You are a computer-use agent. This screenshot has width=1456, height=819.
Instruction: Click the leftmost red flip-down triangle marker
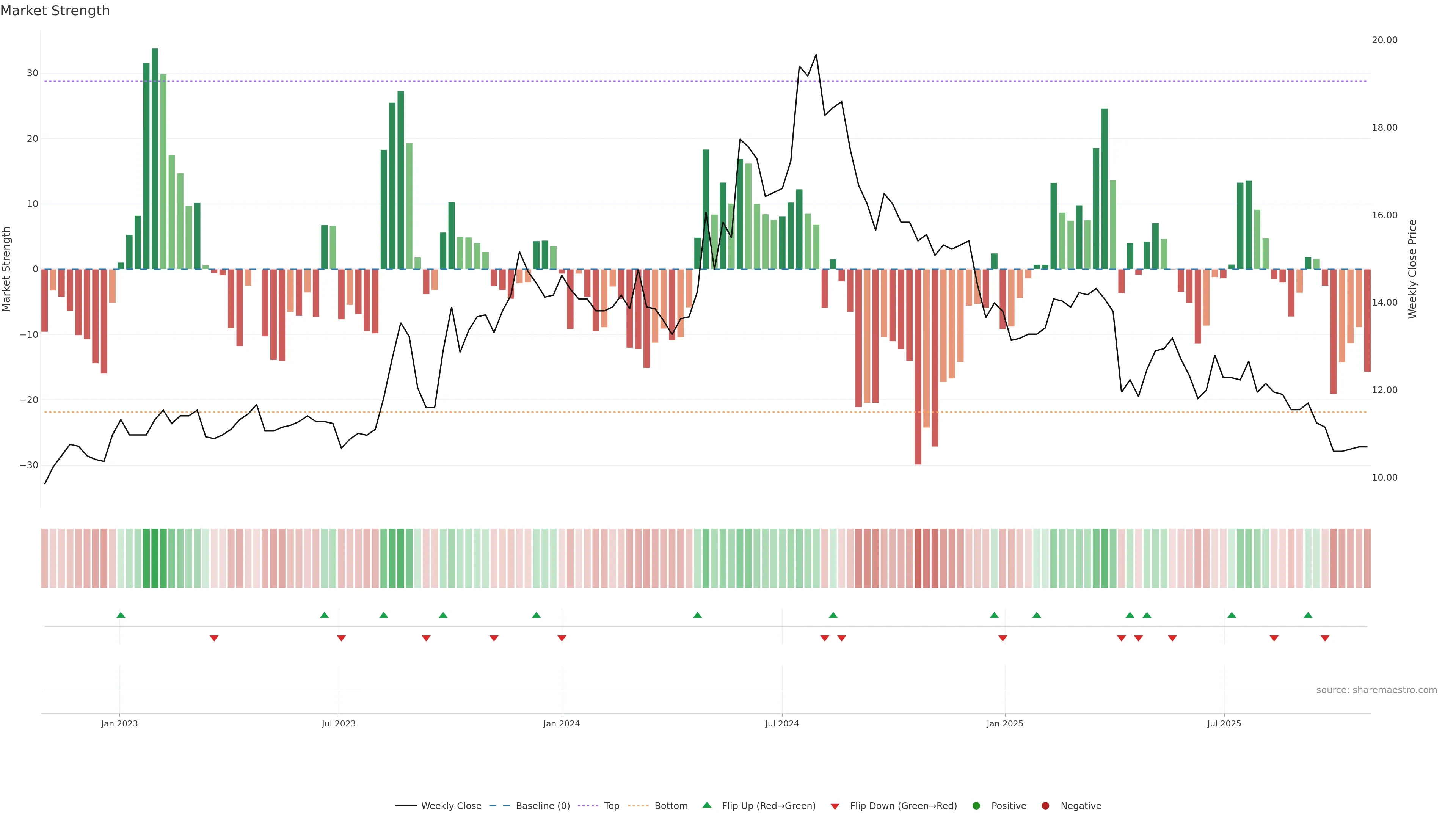pyautogui.click(x=213, y=638)
